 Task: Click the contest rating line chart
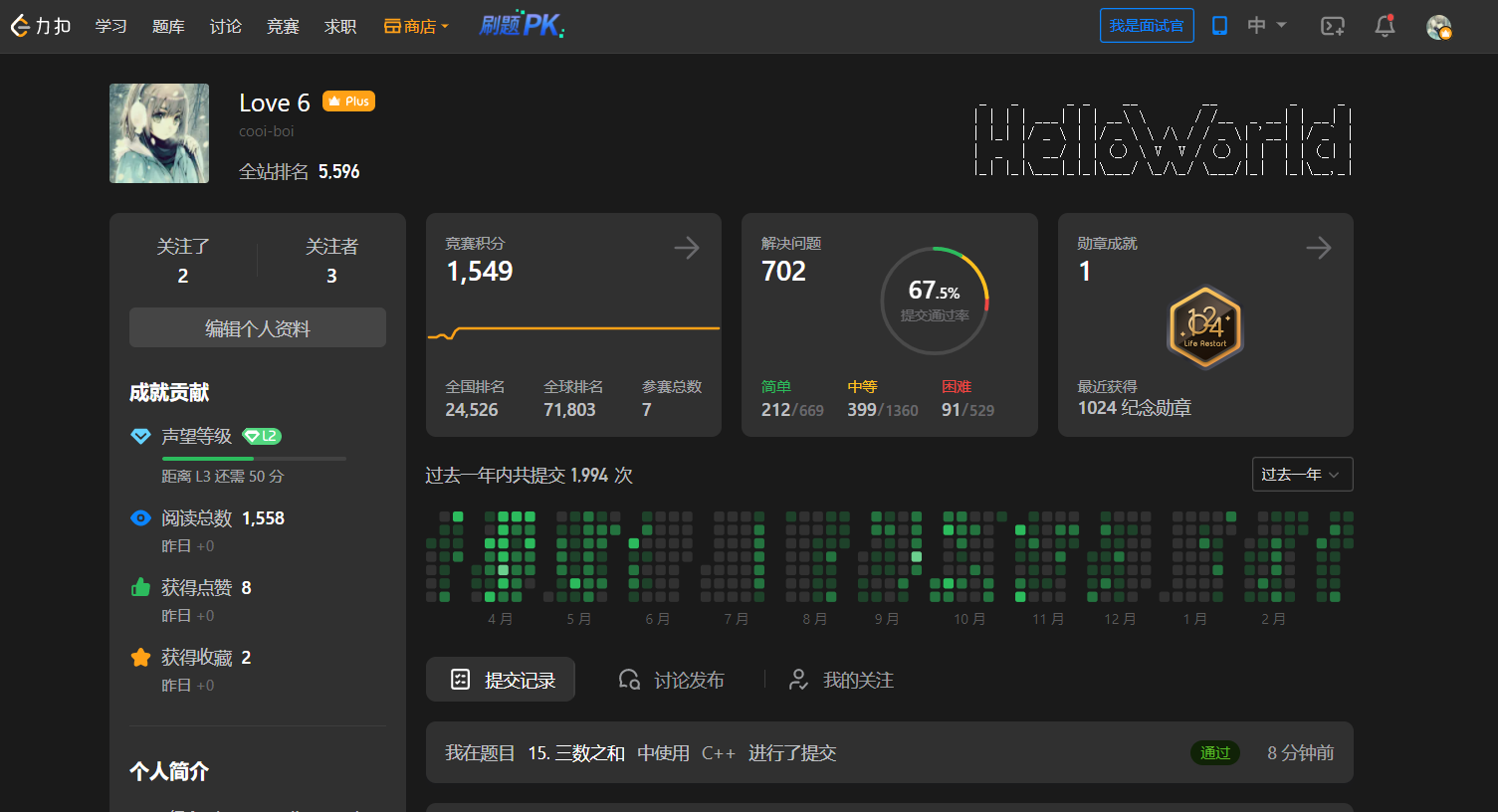(x=573, y=332)
